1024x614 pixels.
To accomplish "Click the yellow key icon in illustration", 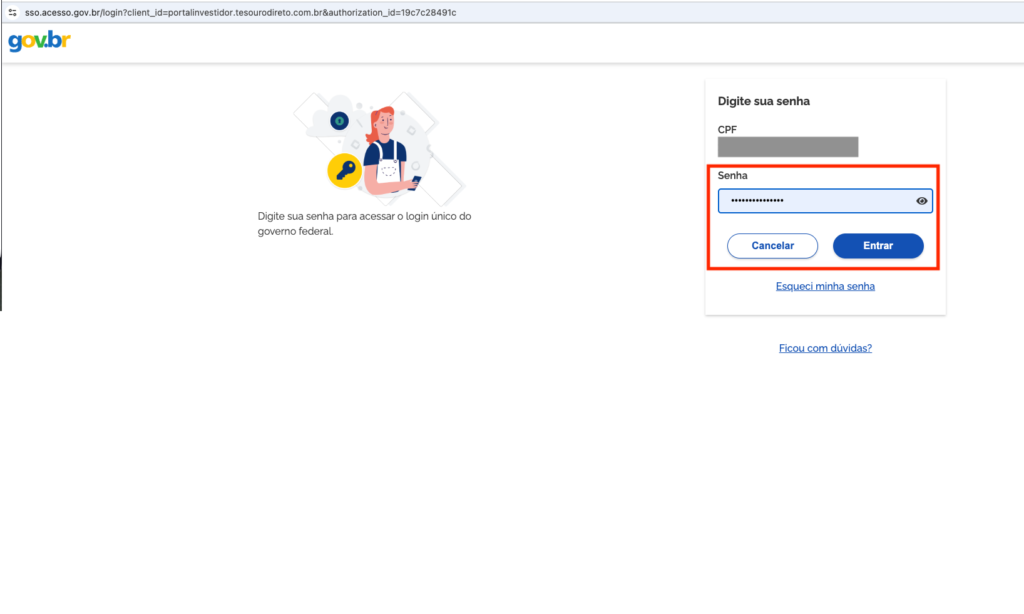I will coord(344,170).
